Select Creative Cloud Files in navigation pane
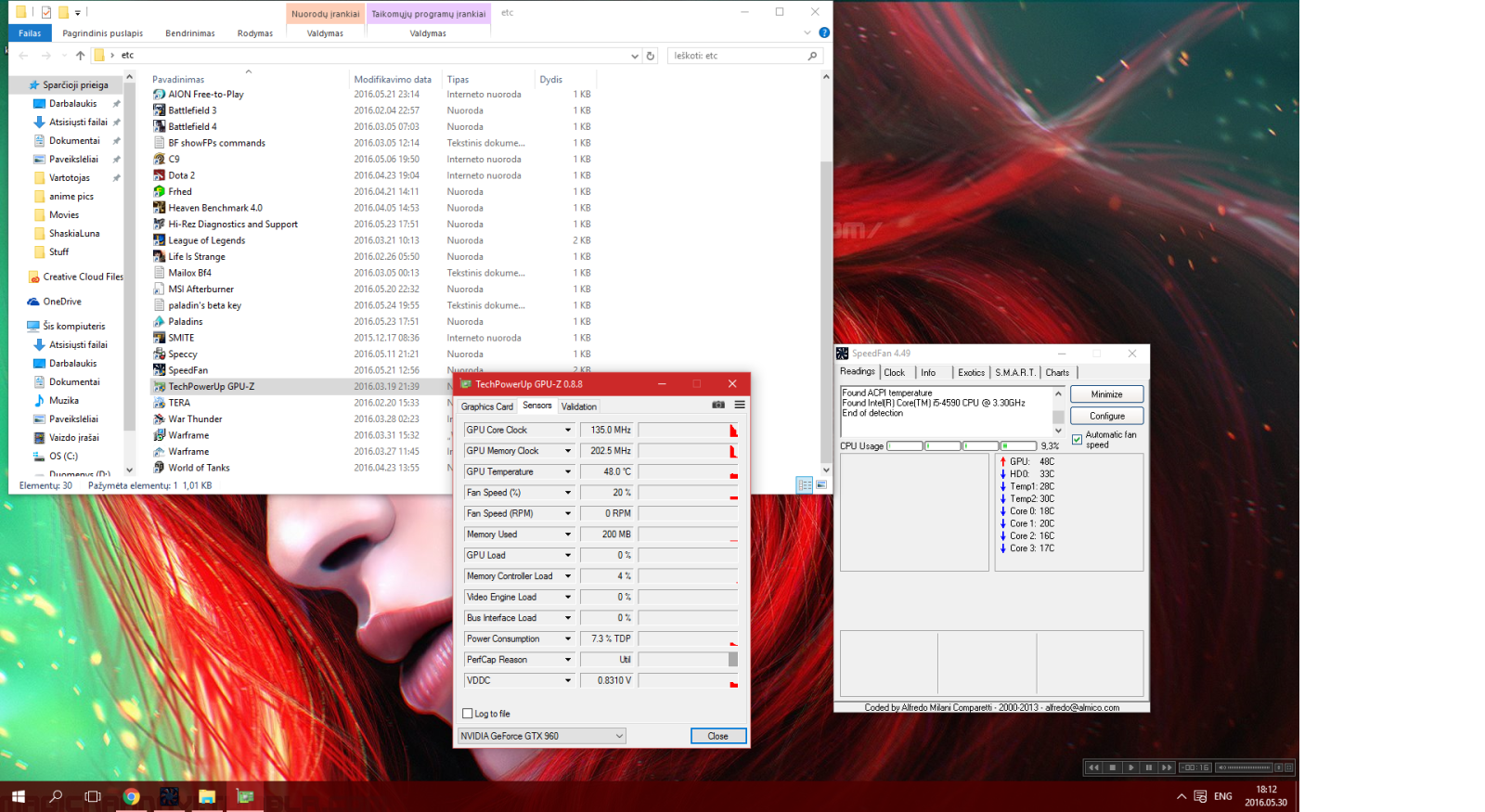This screenshot has width=1485, height=812. [83, 277]
